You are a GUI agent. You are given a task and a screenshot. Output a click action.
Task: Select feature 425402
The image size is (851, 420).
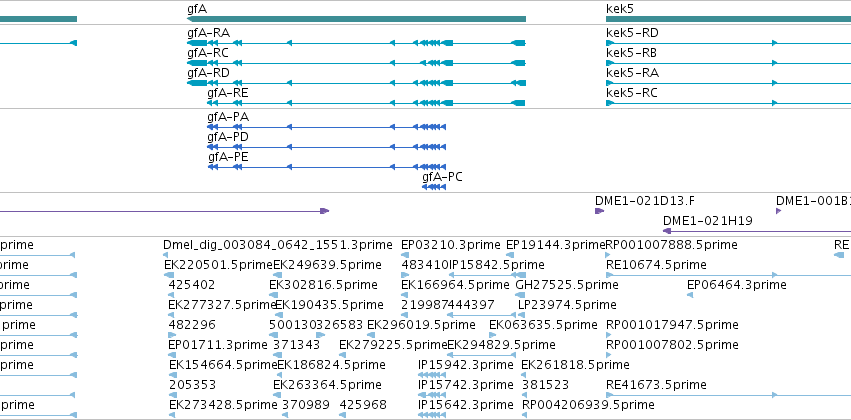(192, 285)
